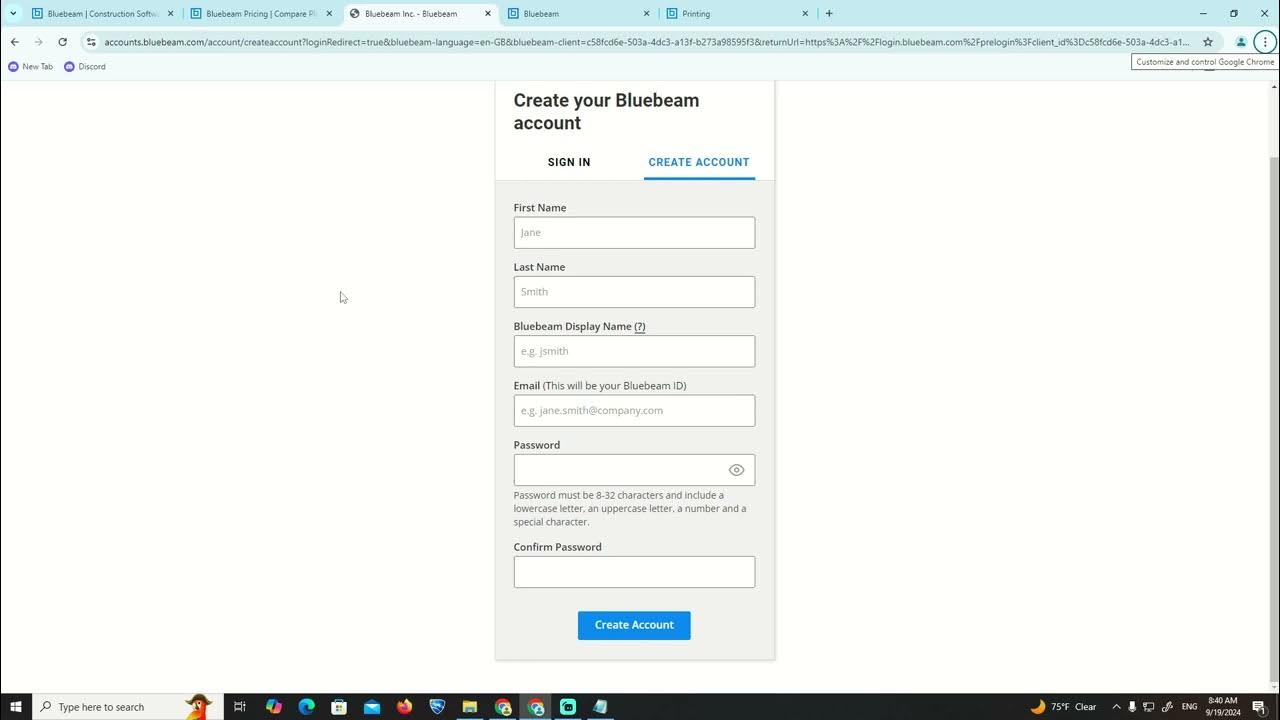Open the New Tab bookmark
This screenshot has height=720, width=1280.
(x=31, y=67)
